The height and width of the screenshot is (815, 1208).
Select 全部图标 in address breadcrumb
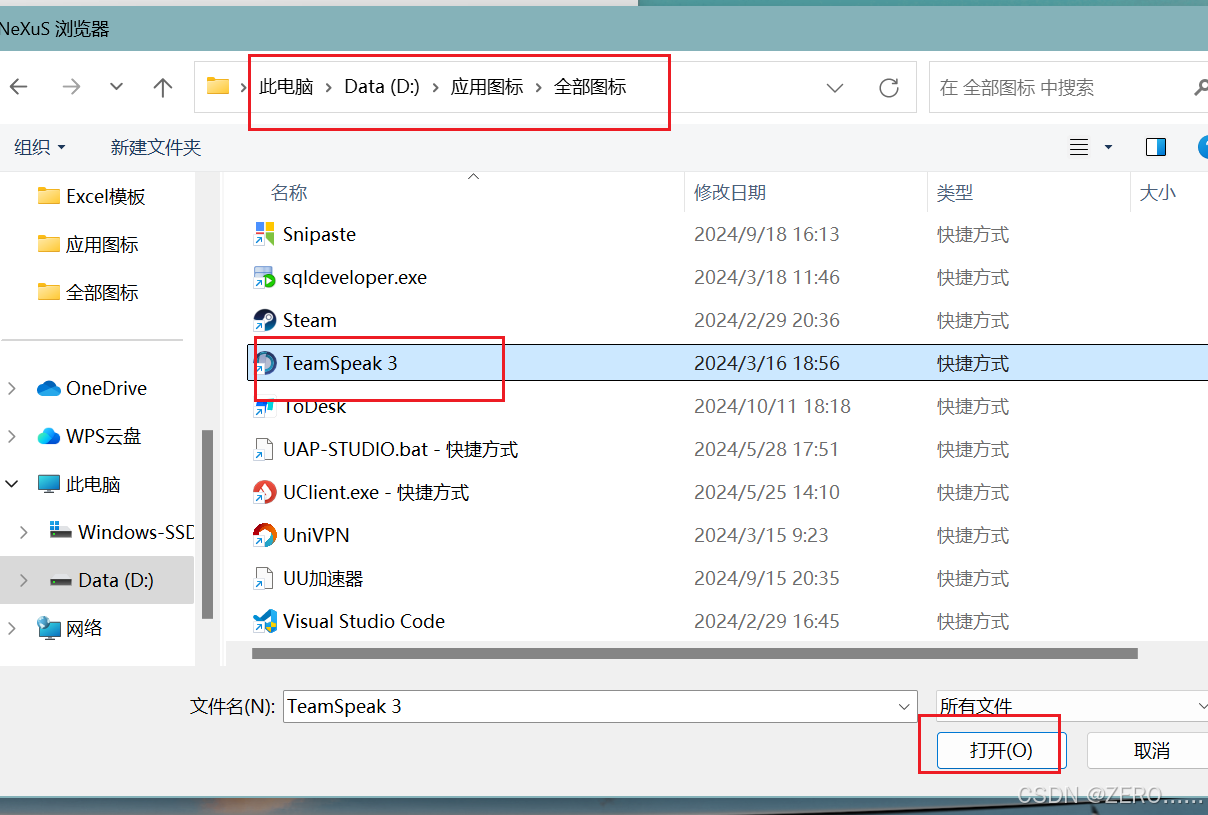pyautogui.click(x=590, y=87)
